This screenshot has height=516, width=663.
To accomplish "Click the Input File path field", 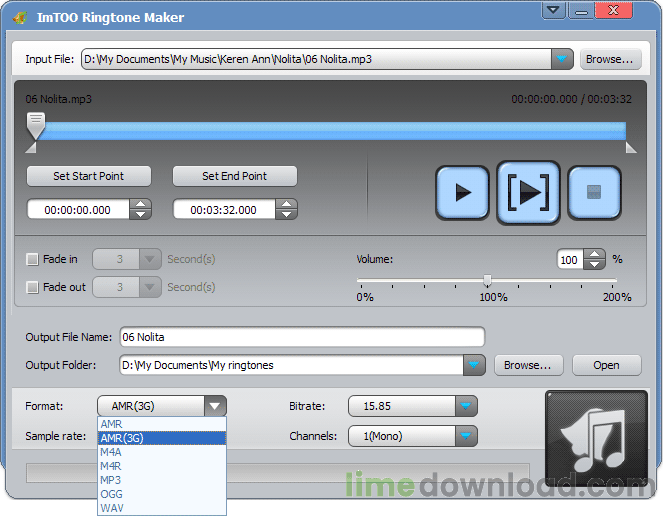I will (x=316, y=59).
